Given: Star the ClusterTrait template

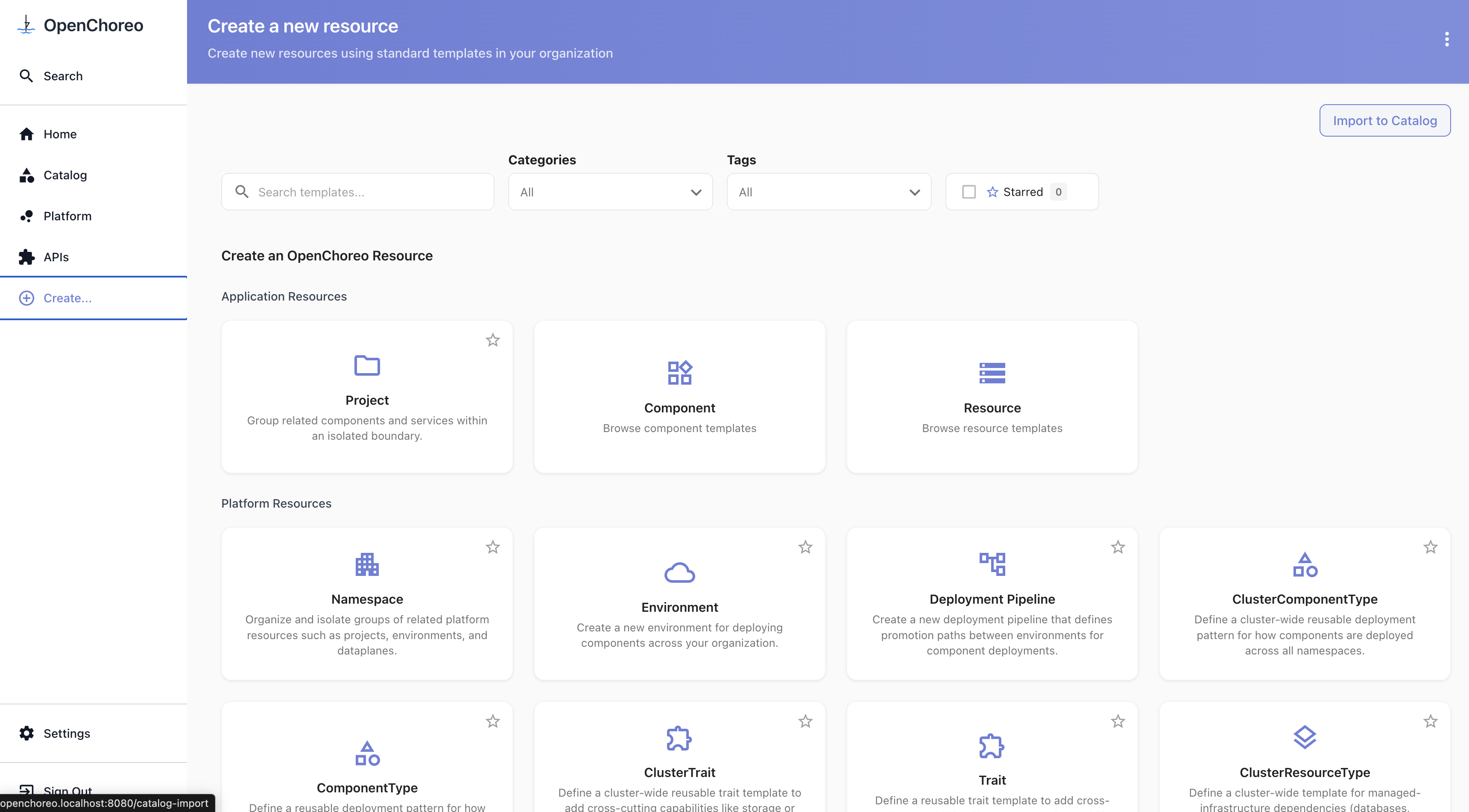Looking at the screenshot, I should click(x=805, y=721).
